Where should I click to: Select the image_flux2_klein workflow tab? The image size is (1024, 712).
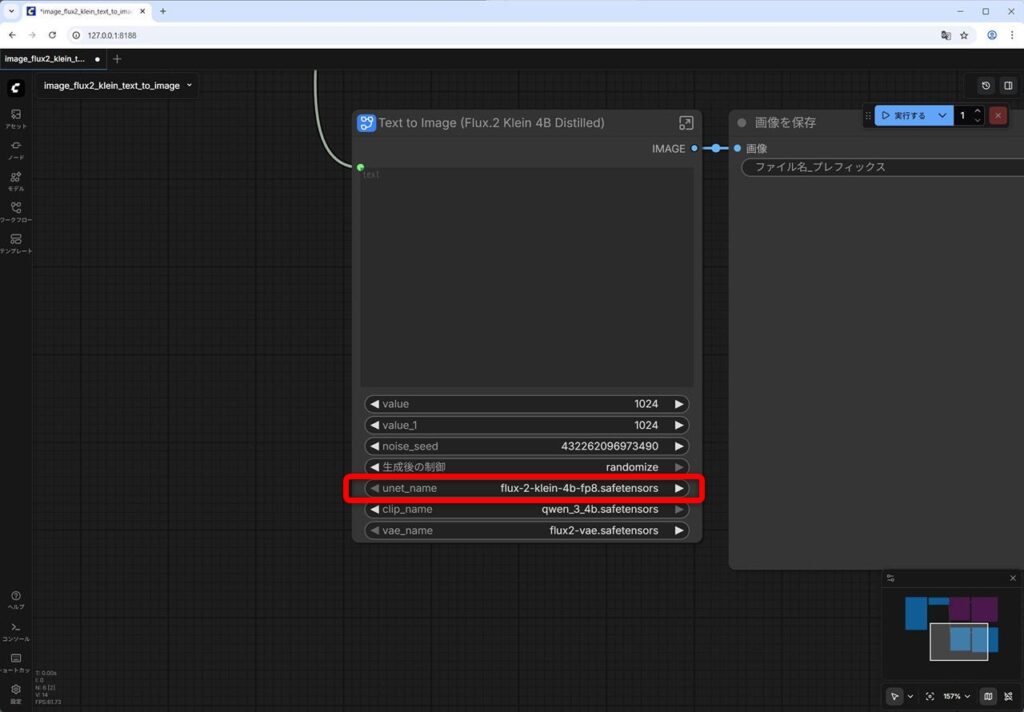pos(46,59)
